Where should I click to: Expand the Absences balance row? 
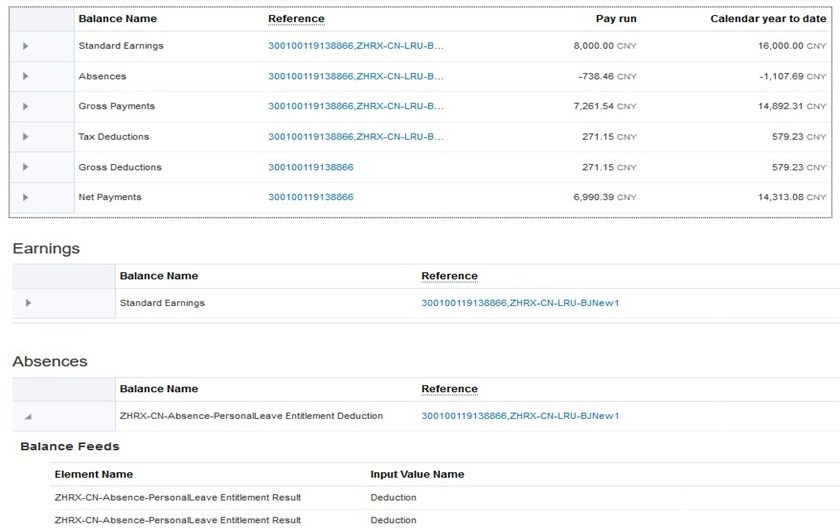[26, 76]
